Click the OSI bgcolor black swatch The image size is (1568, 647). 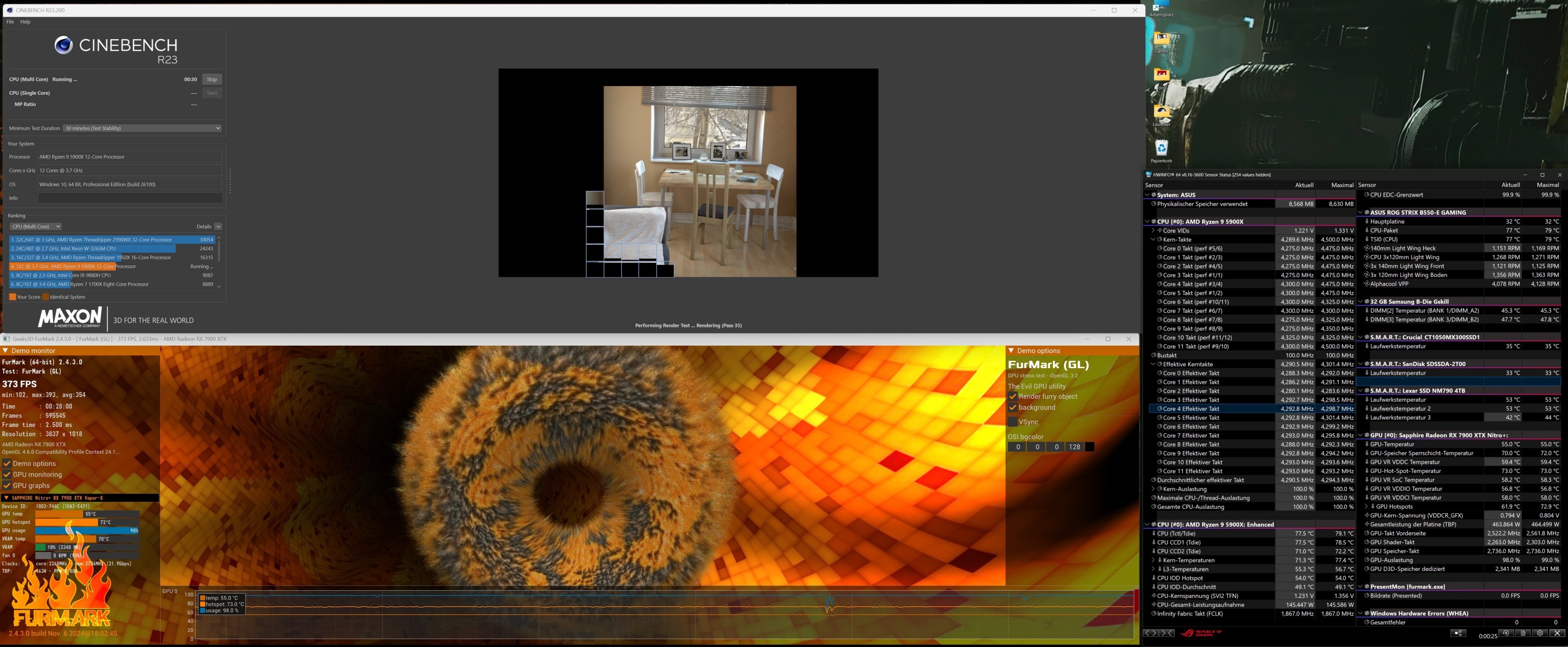[1089, 447]
